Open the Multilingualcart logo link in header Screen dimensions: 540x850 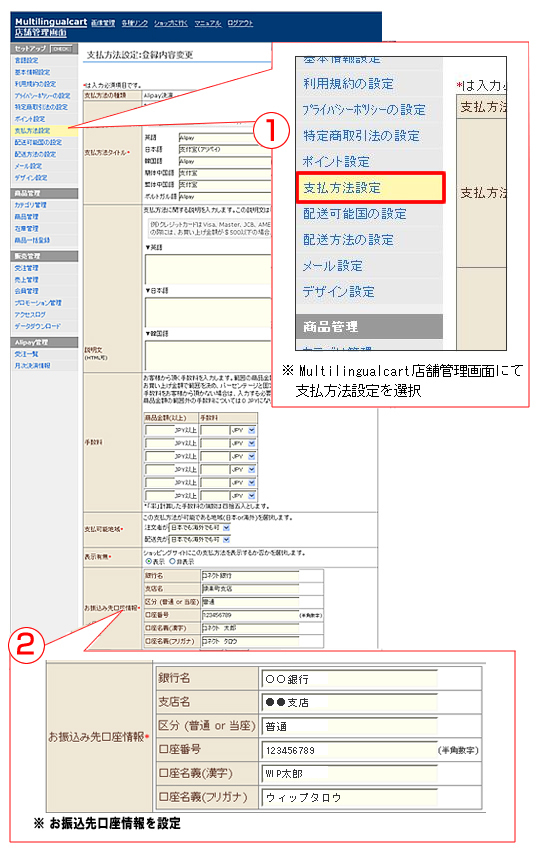coord(51,22)
